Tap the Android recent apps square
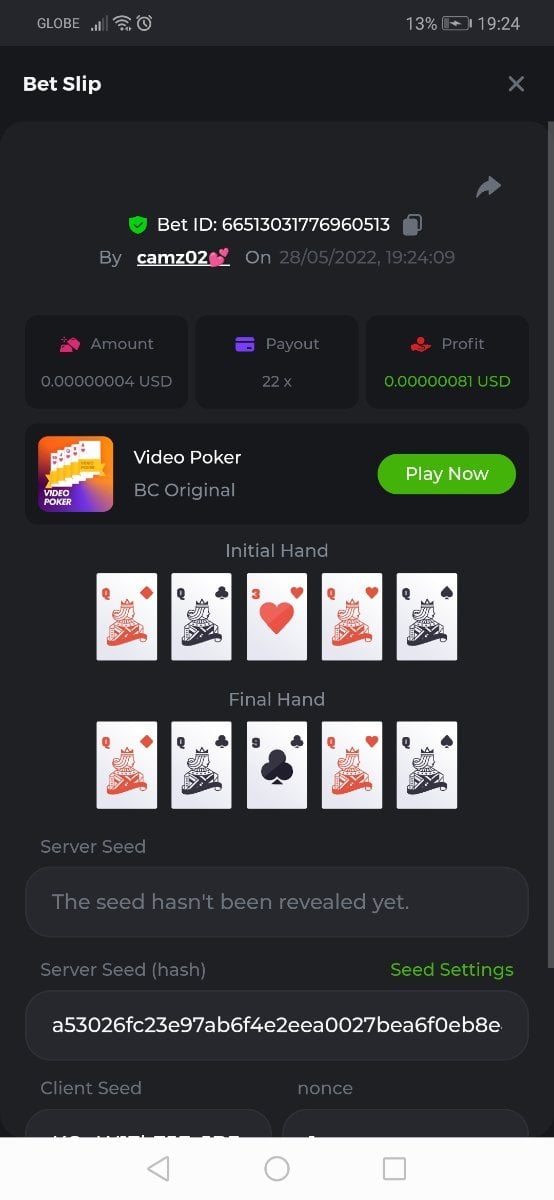 395,1168
